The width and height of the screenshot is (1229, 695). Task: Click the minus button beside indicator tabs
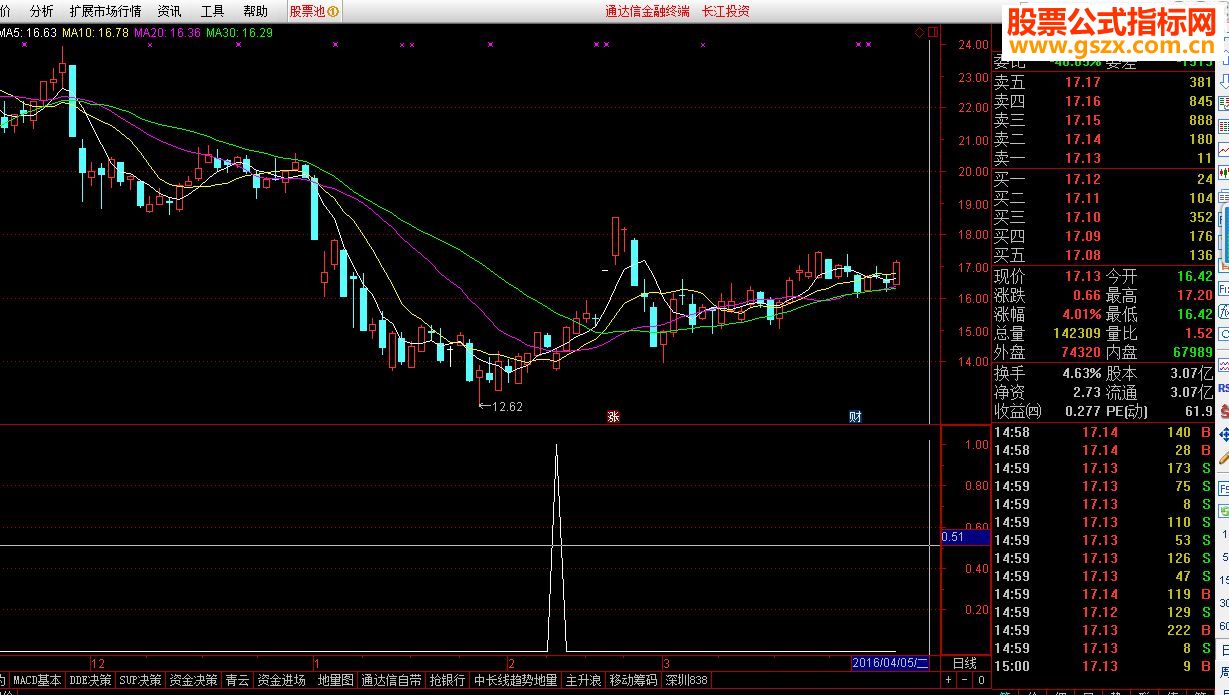pos(964,680)
